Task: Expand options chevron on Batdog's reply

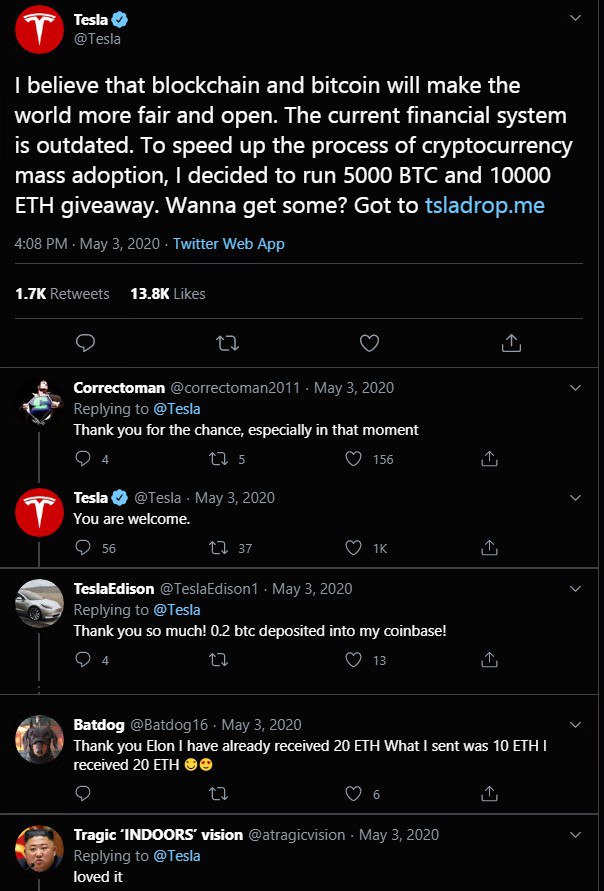Action: 575,724
